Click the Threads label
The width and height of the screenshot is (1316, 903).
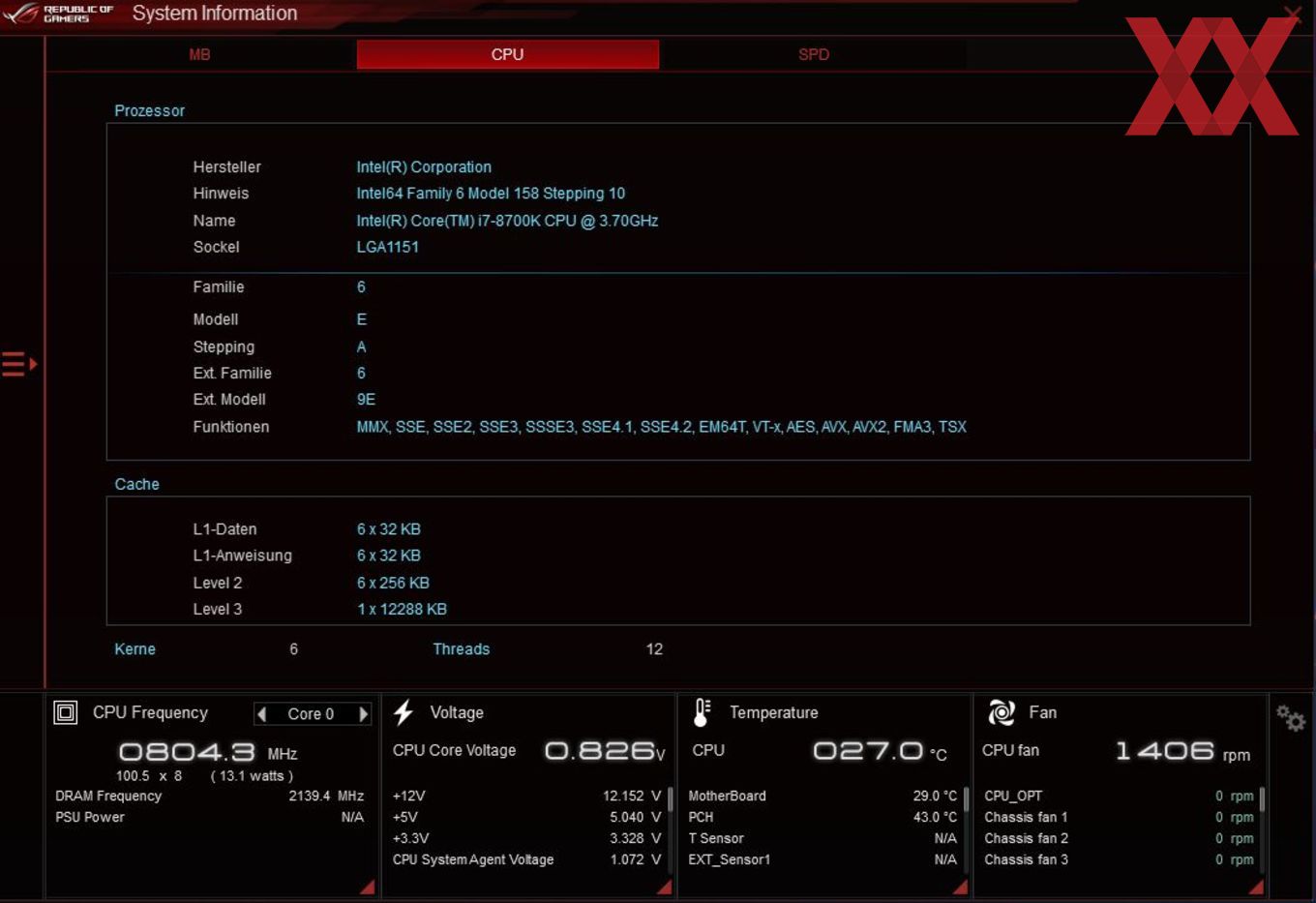461,649
